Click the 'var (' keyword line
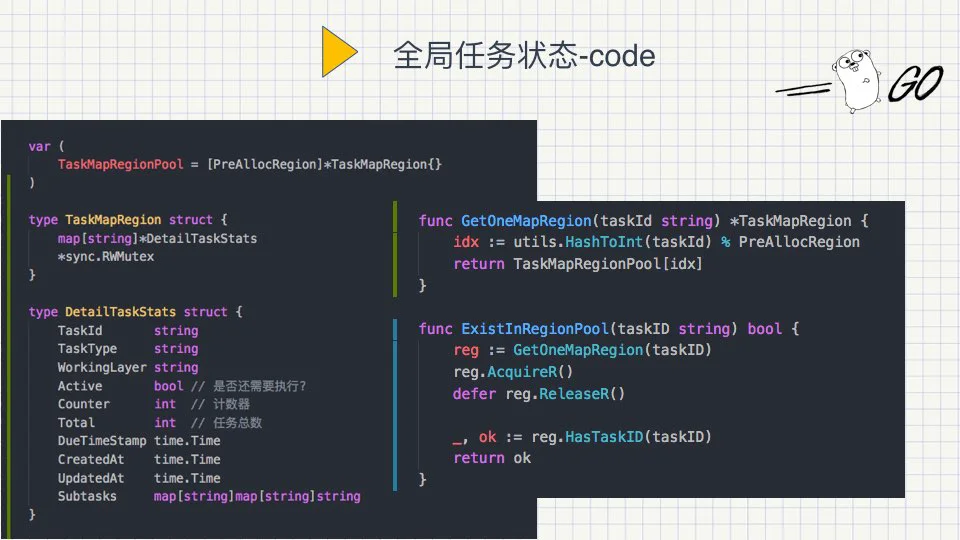The width and height of the screenshot is (960, 540). pyautogui.click(x=46, y=146)
